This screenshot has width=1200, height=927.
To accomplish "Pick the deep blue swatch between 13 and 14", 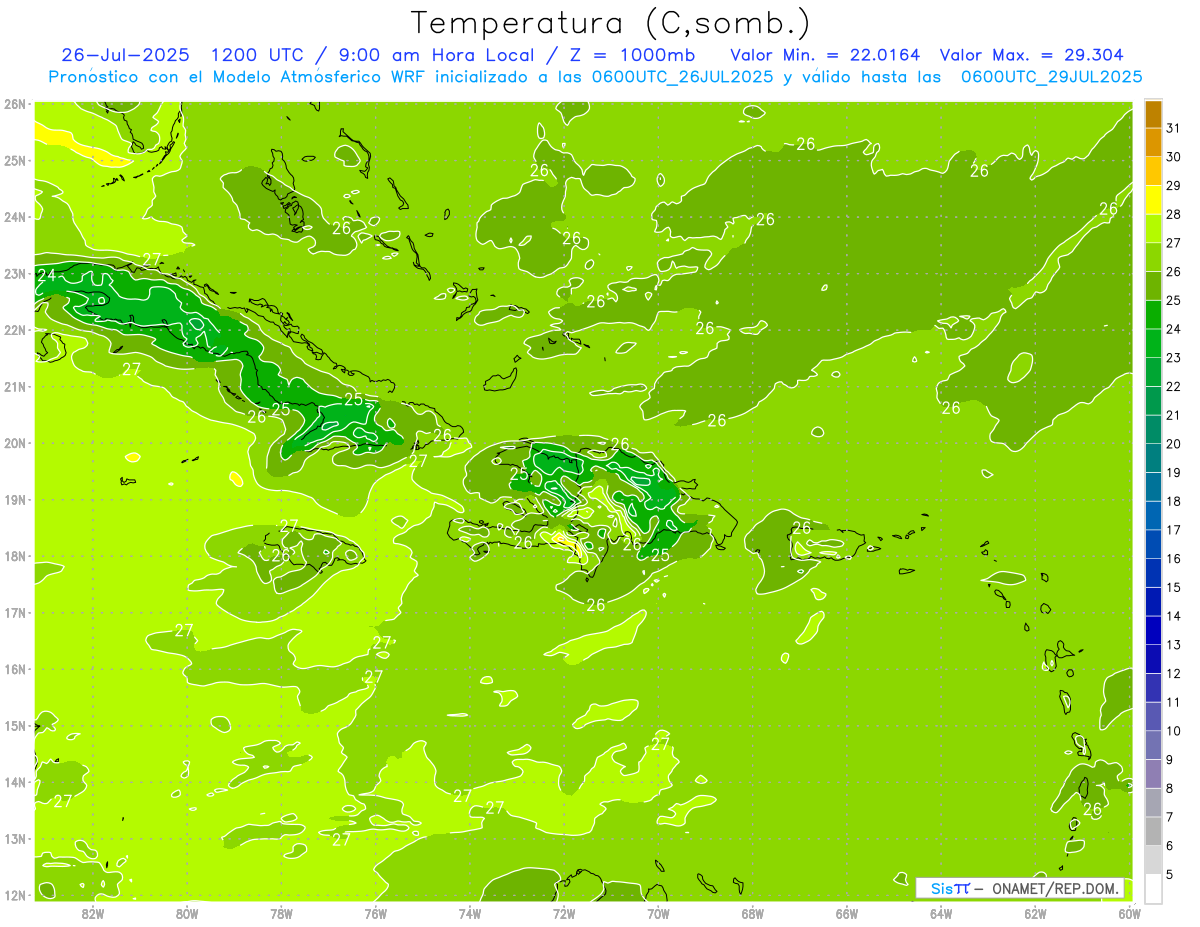I will point(1153,630).
